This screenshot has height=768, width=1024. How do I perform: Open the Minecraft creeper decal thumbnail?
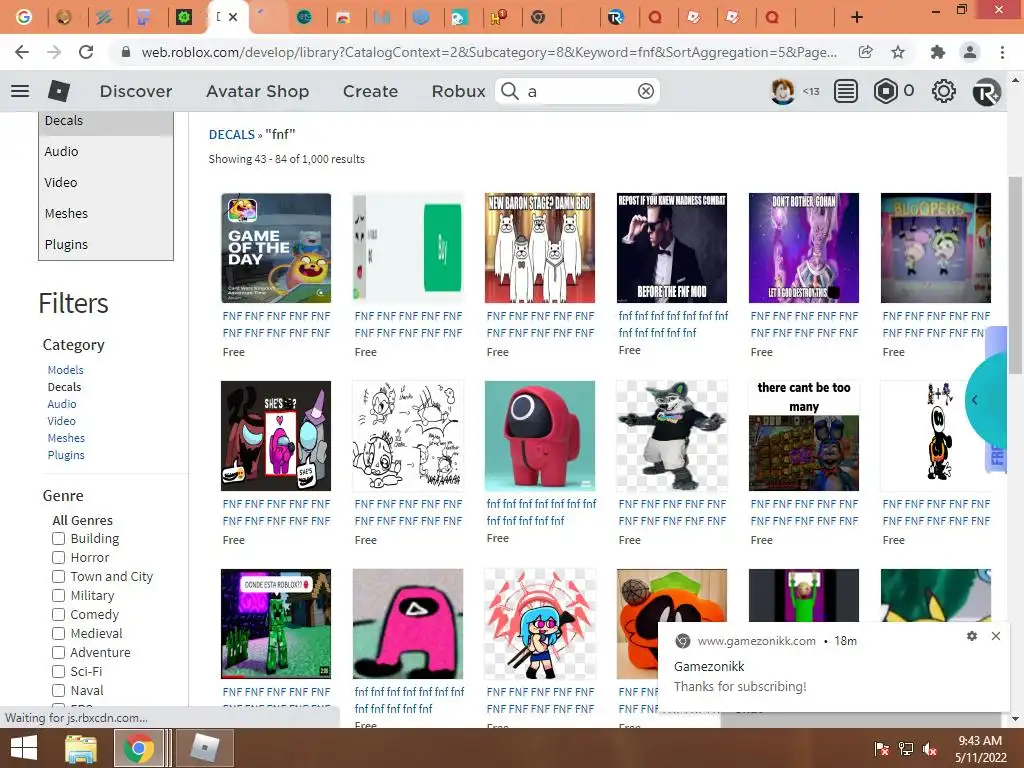[276, 624]
